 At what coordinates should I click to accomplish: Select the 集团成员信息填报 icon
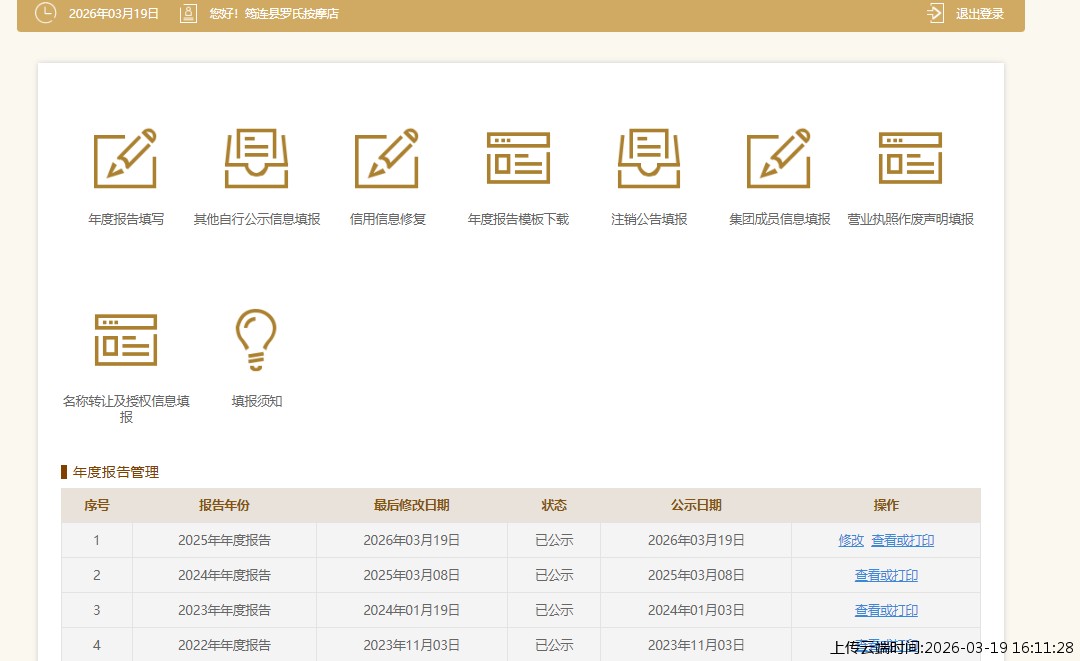(779, 158)
